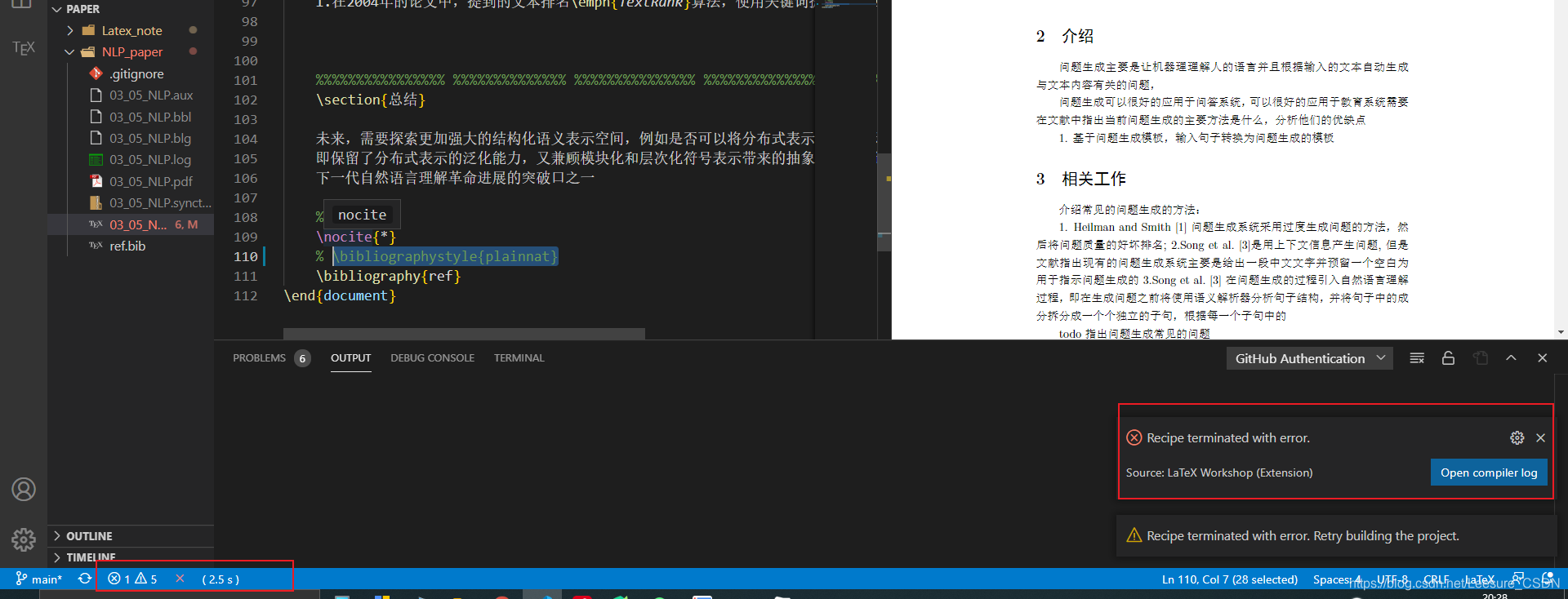Screen dimensions: 1568x599
Task: Click the \end{document} line in editor
Action: (x=340, y=295)
